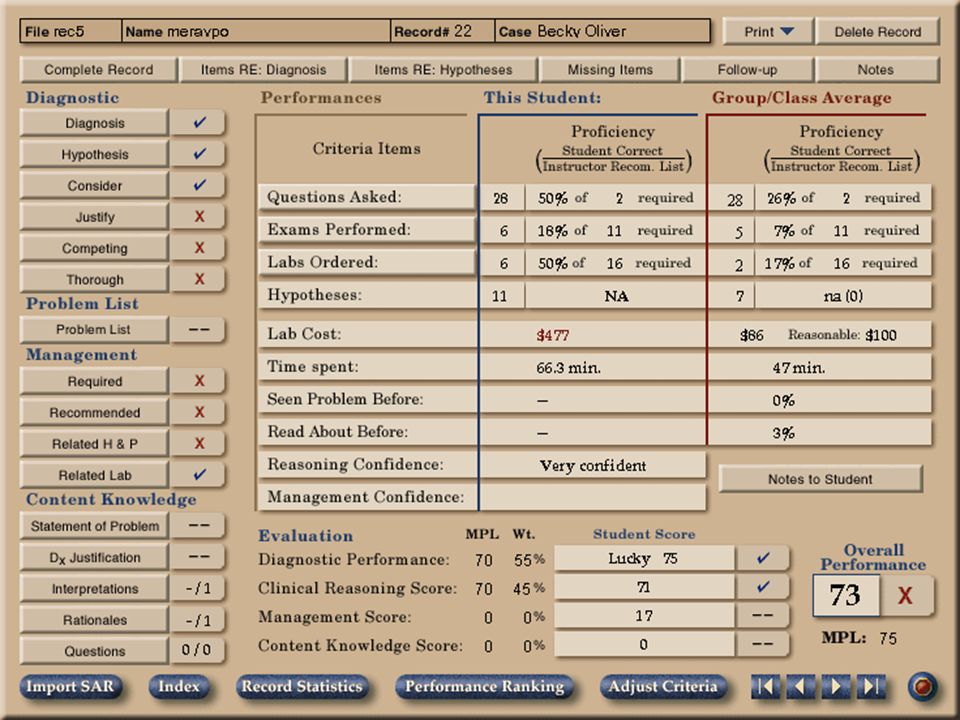Image resolution: width=960 pixels, height=720 pixels.
Task: Open the Performance Ranking
Action: pyautogui.click(x=484, y=687)
